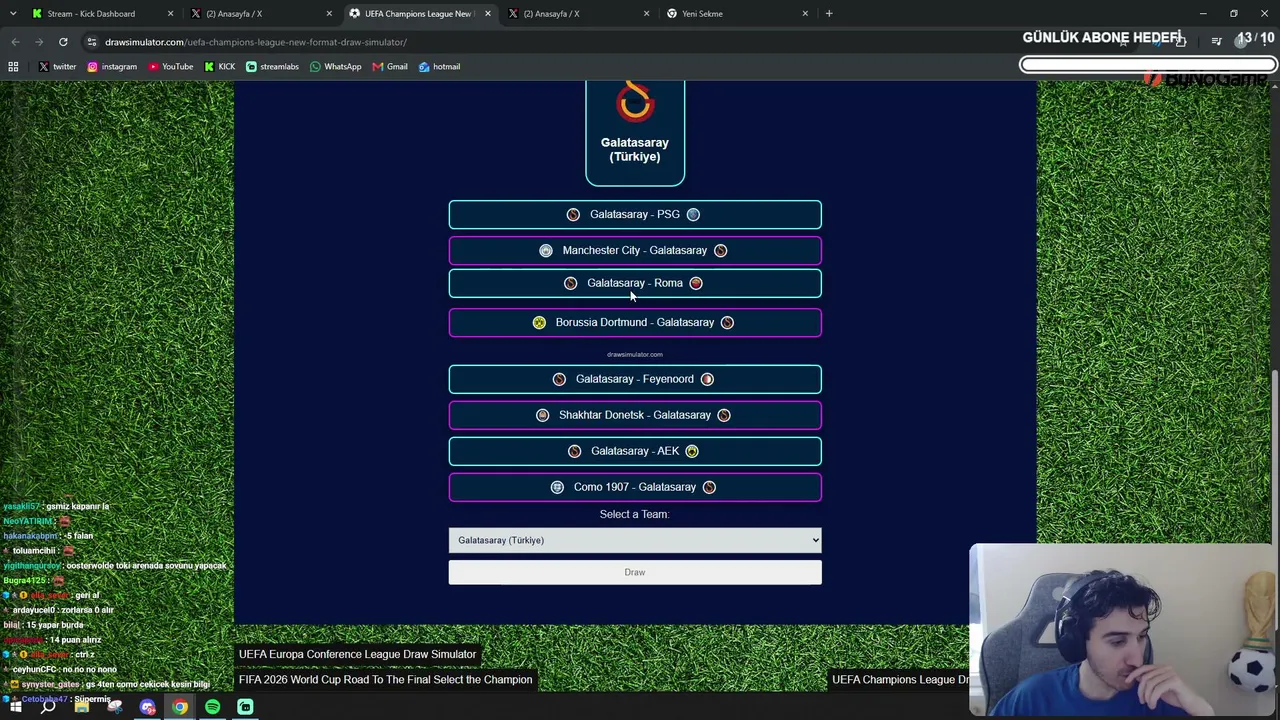Click the Draw button
Viewport: 1280px width, 720px height.
click(635, 572)
